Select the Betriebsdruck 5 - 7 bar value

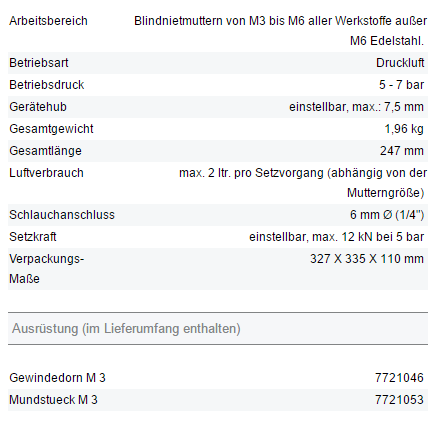401,85
